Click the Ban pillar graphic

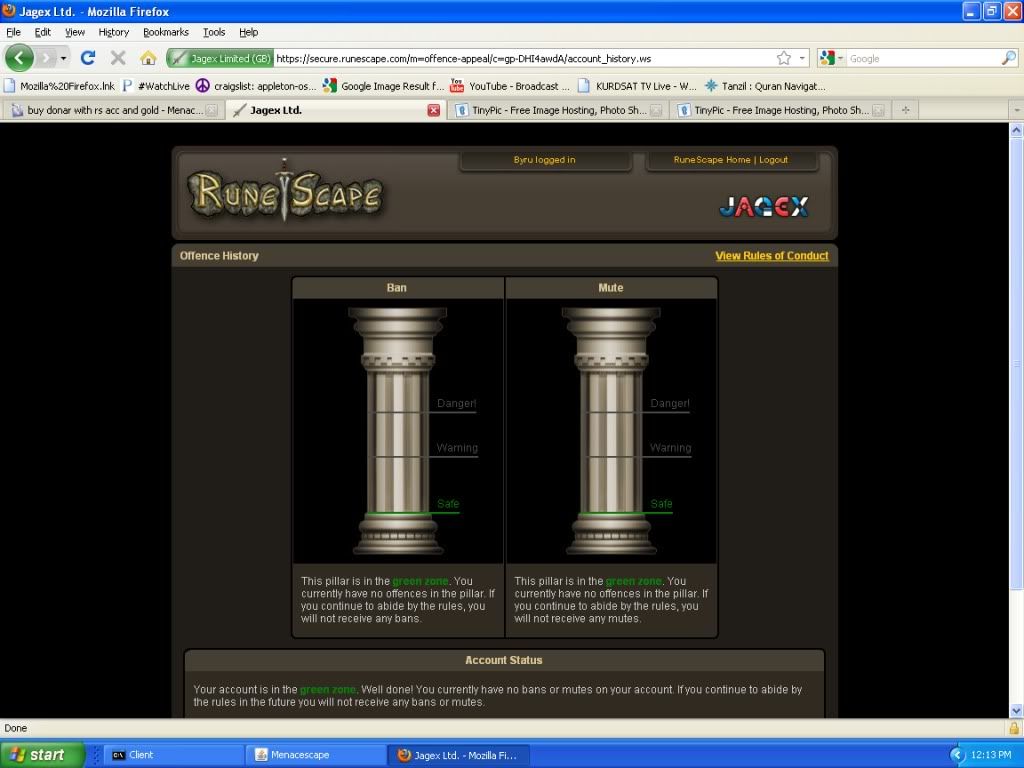click(397, 431)
